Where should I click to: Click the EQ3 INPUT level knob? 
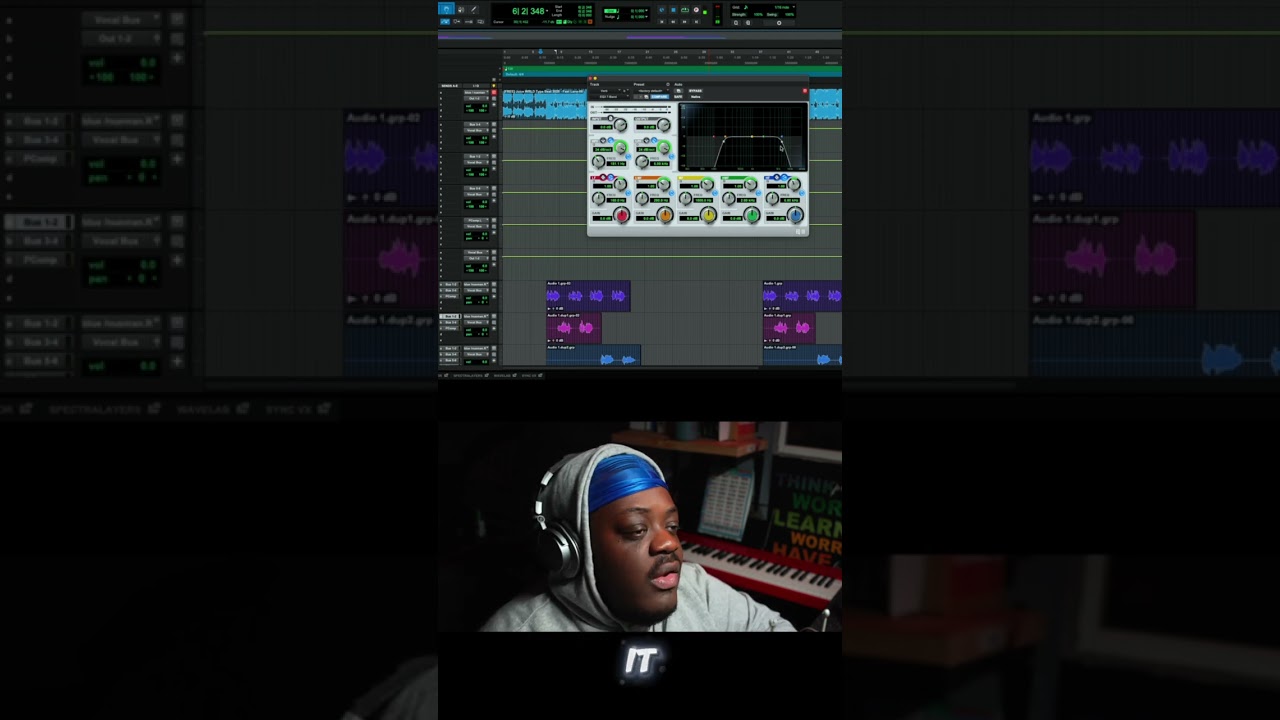coord(621,125)
